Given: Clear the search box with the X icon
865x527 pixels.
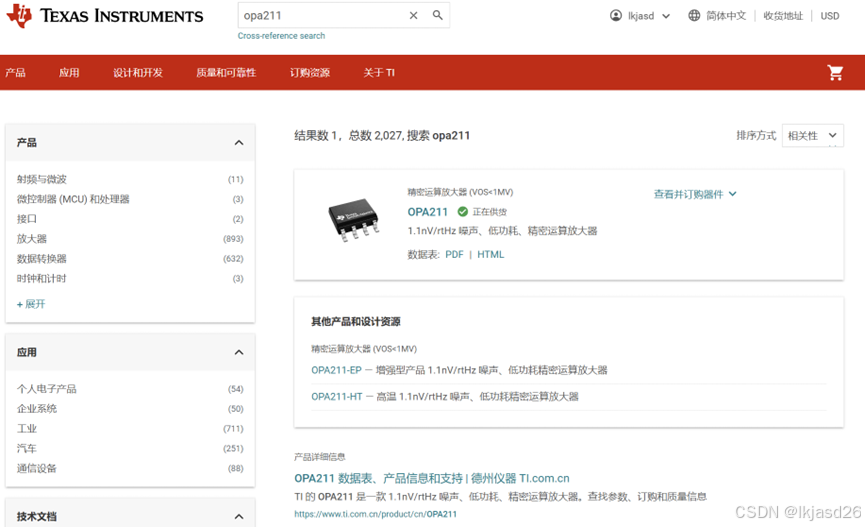Looking at the screenshot, I should point(413,15).
